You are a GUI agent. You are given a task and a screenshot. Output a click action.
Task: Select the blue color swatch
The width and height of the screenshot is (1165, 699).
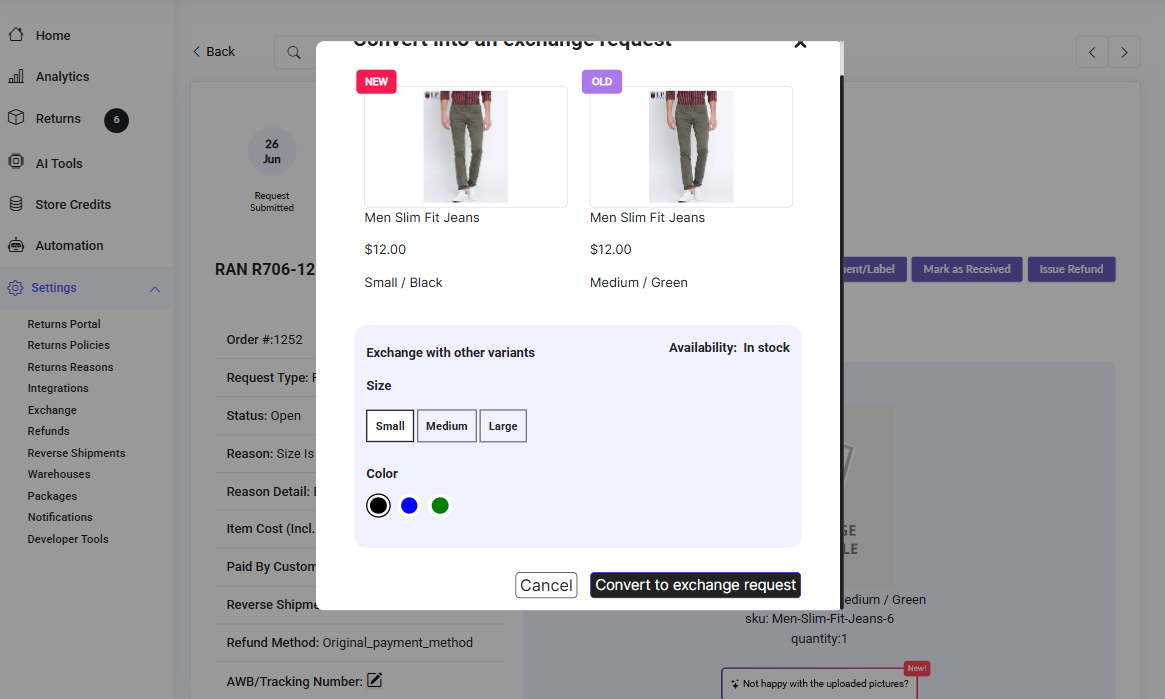tap(409, 506)
